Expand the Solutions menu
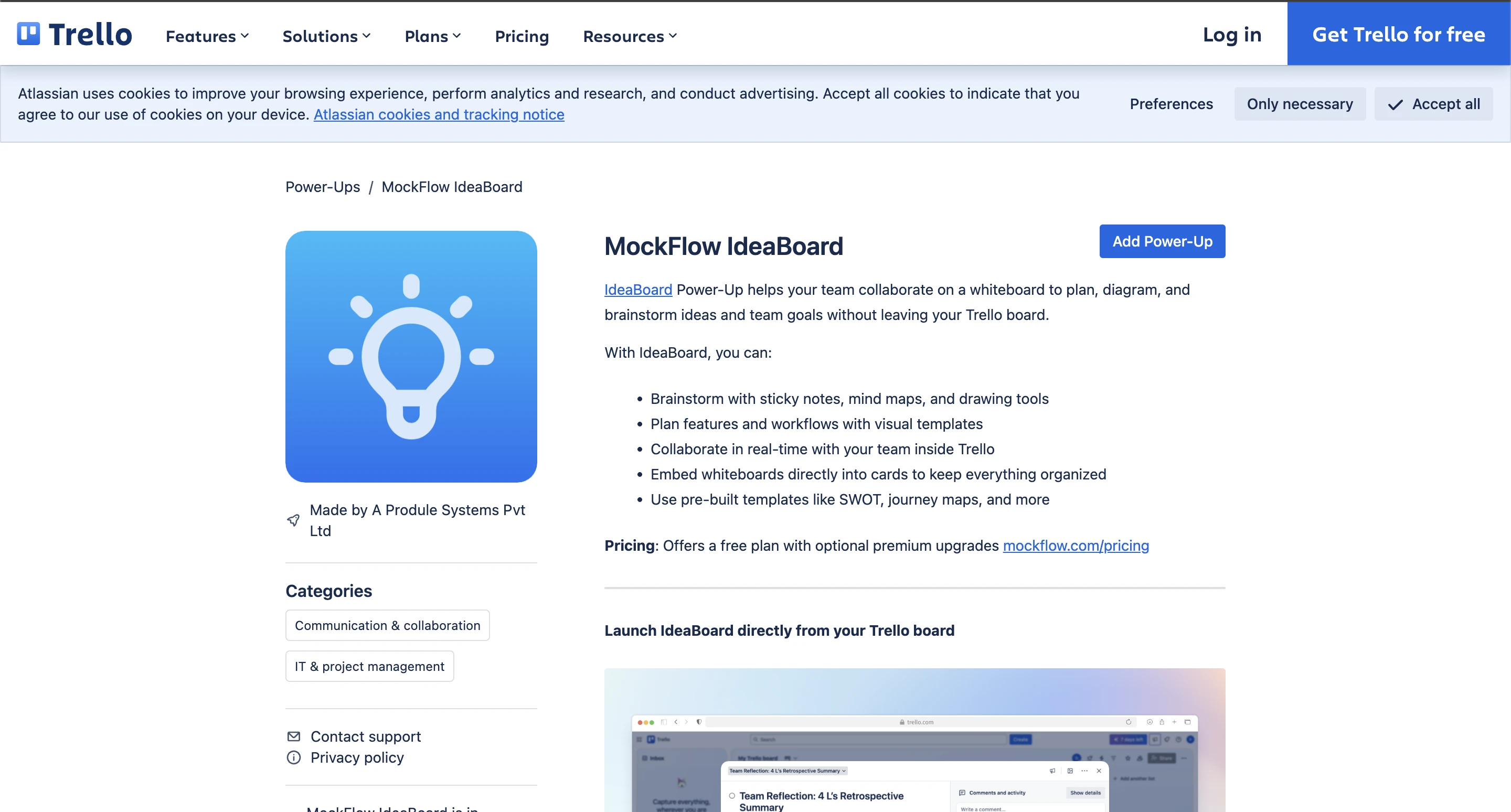This screenshot has width=1511, height=812. pyautogui.click(x=327, y=36)
